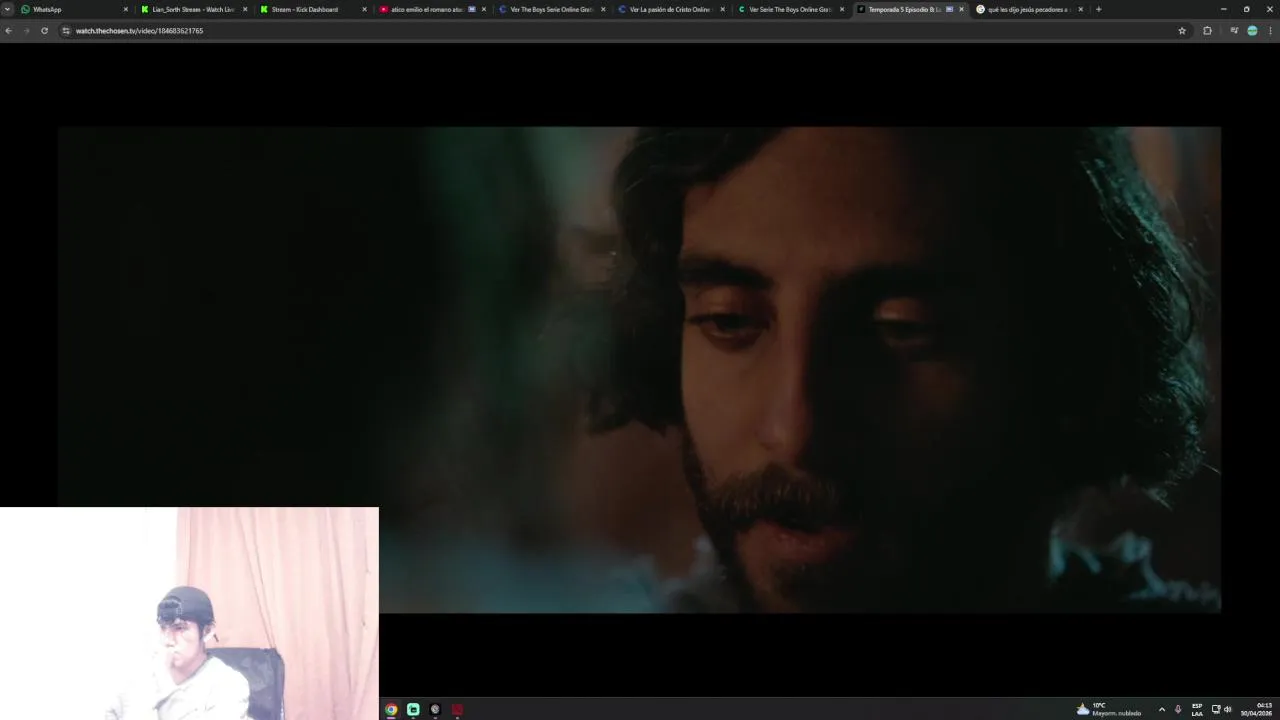The width and height of the screenshot is (1280, 720).
Task: Close the WhatsApp tab
Action: [x=125, y=9]
